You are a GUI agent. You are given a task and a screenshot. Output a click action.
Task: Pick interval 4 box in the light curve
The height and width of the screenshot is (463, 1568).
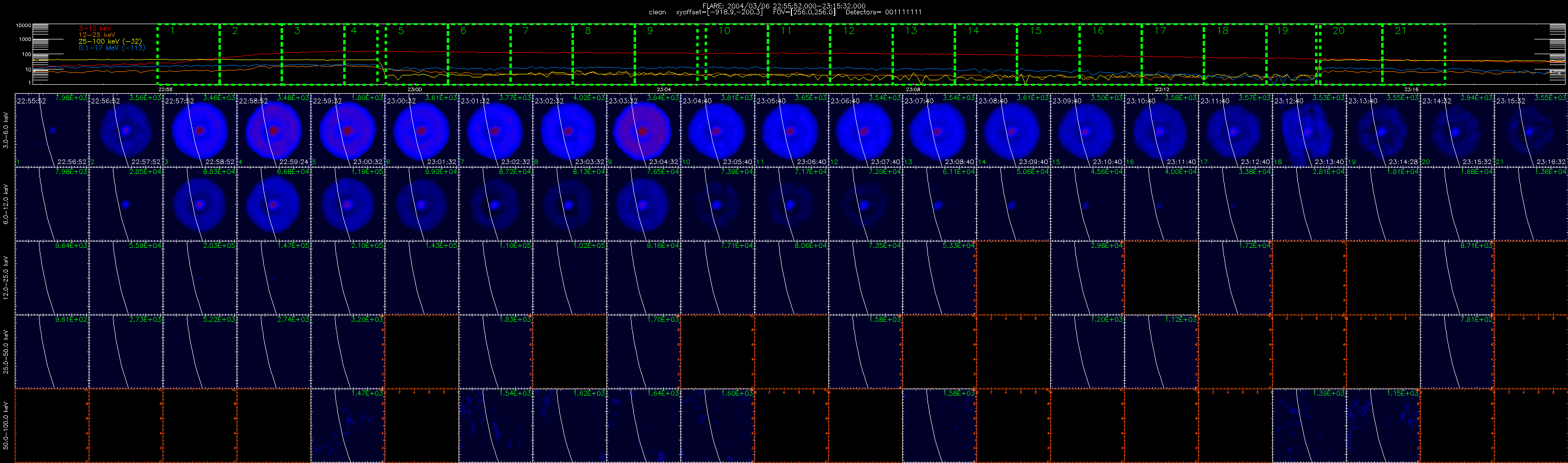361,54
